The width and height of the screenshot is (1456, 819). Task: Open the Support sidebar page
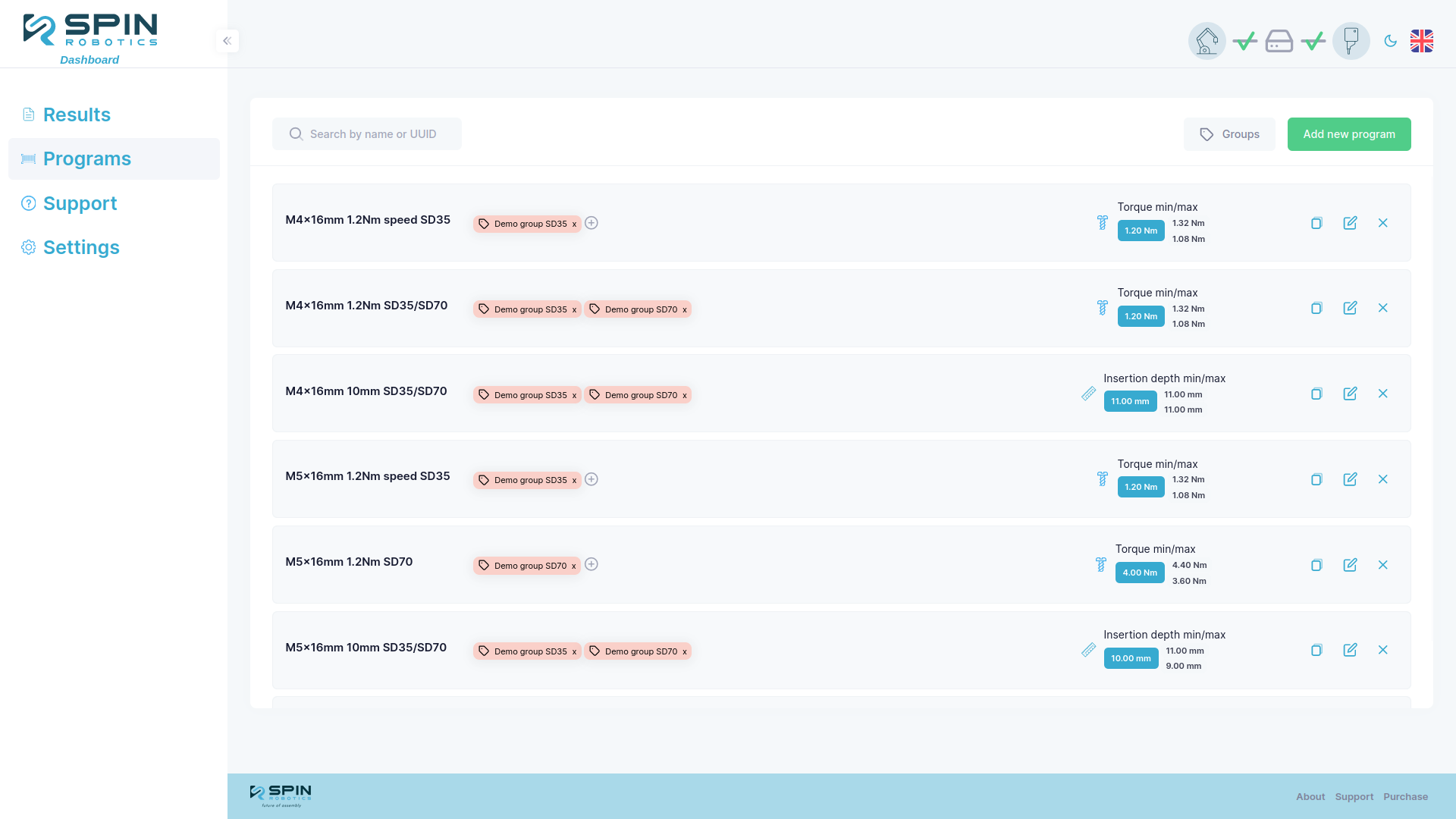pos(80,203)
